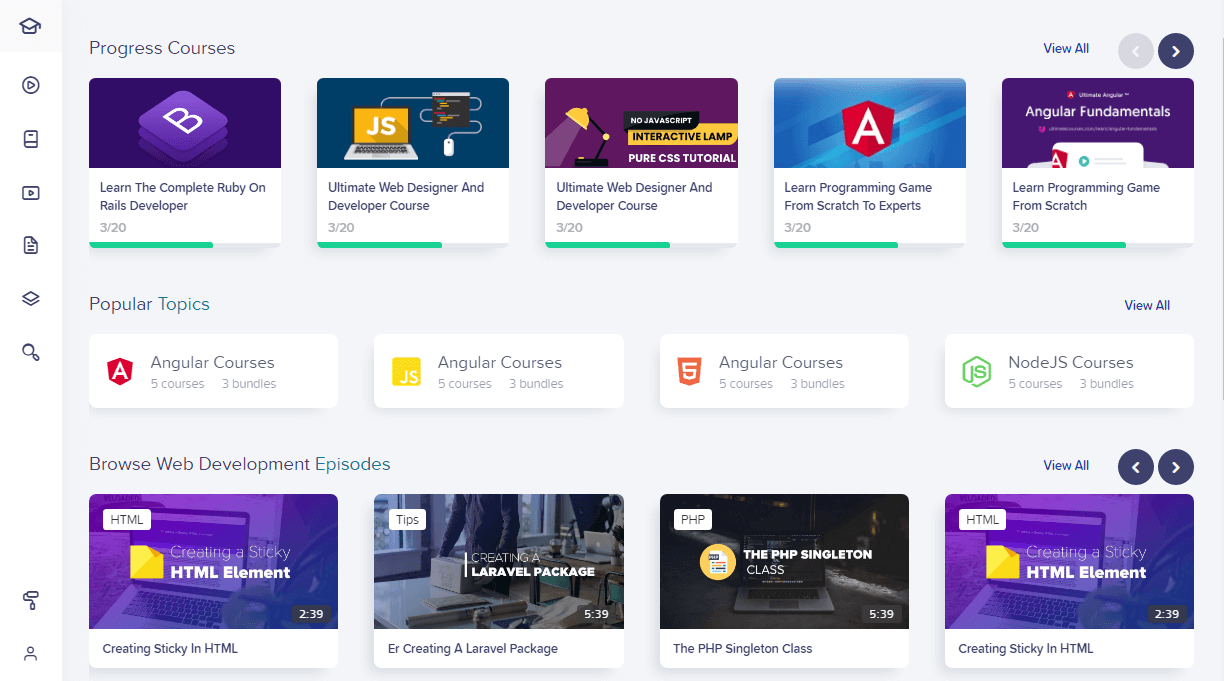Viewport: 1224px width, 681px height.
Task: Open Creating A Laravel Package episode thumbnail
Action: 498,561
